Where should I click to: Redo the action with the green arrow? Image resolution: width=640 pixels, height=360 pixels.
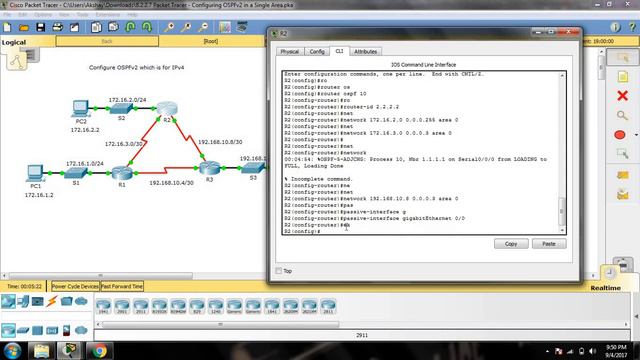[x=147, y=27]
